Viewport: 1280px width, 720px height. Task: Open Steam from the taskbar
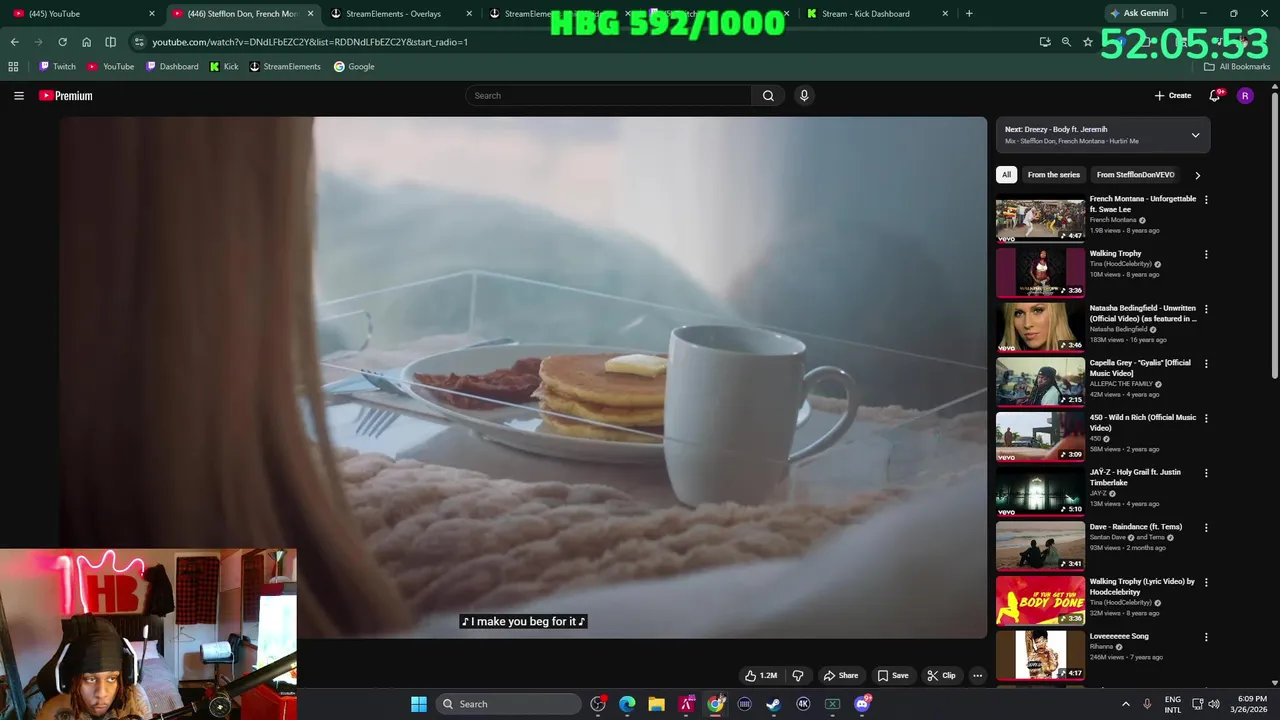pos(773,704)
